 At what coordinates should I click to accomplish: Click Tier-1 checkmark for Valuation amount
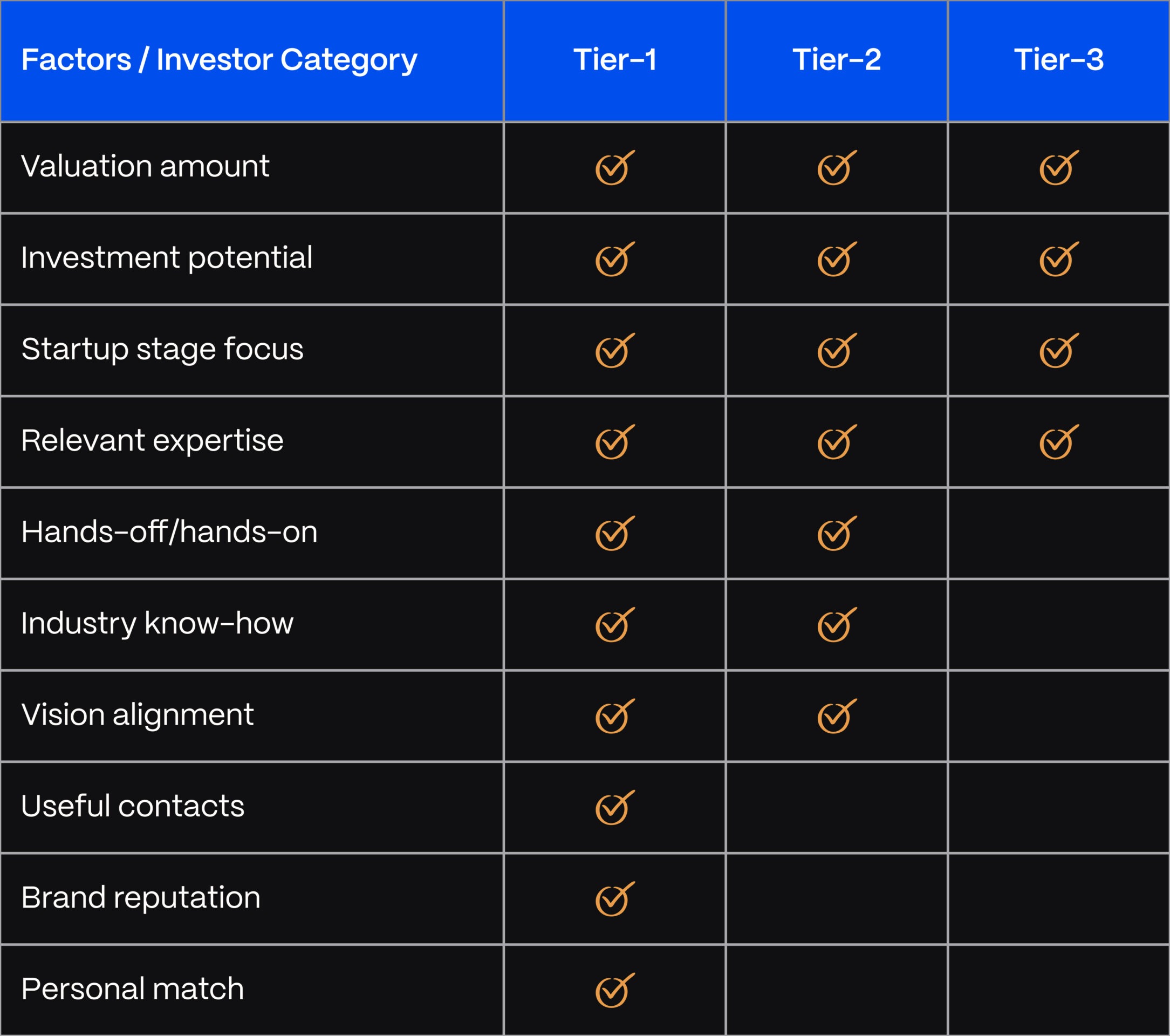(615, 168)
